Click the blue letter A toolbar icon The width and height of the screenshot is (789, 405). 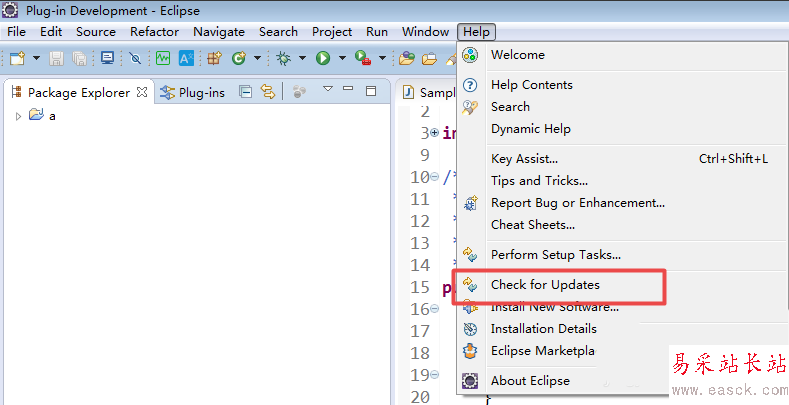186,58
